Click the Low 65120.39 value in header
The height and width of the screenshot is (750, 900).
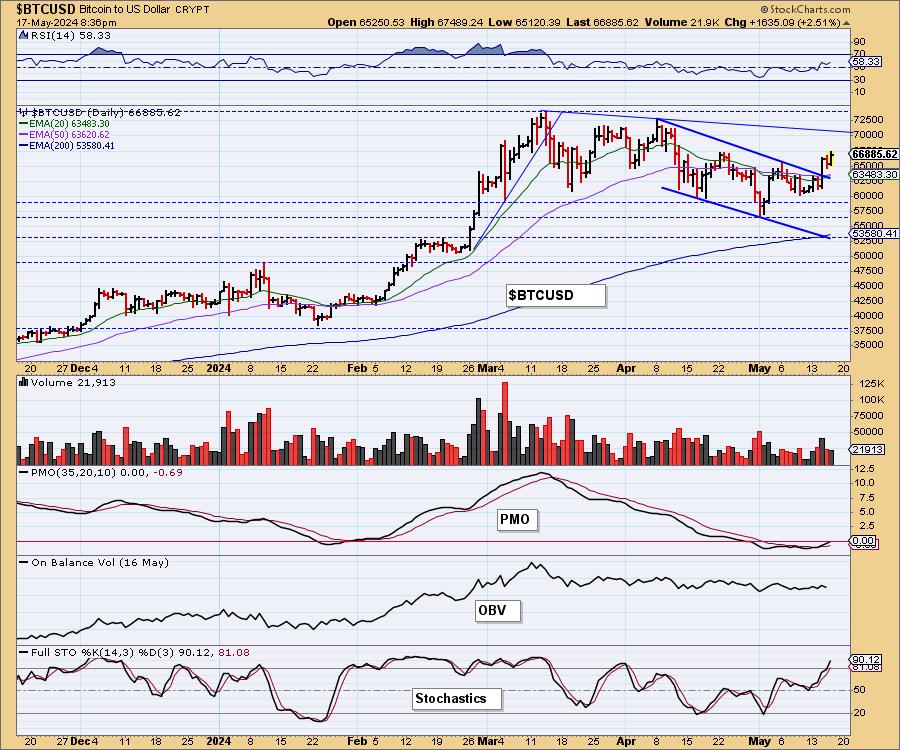click(523, 22)
